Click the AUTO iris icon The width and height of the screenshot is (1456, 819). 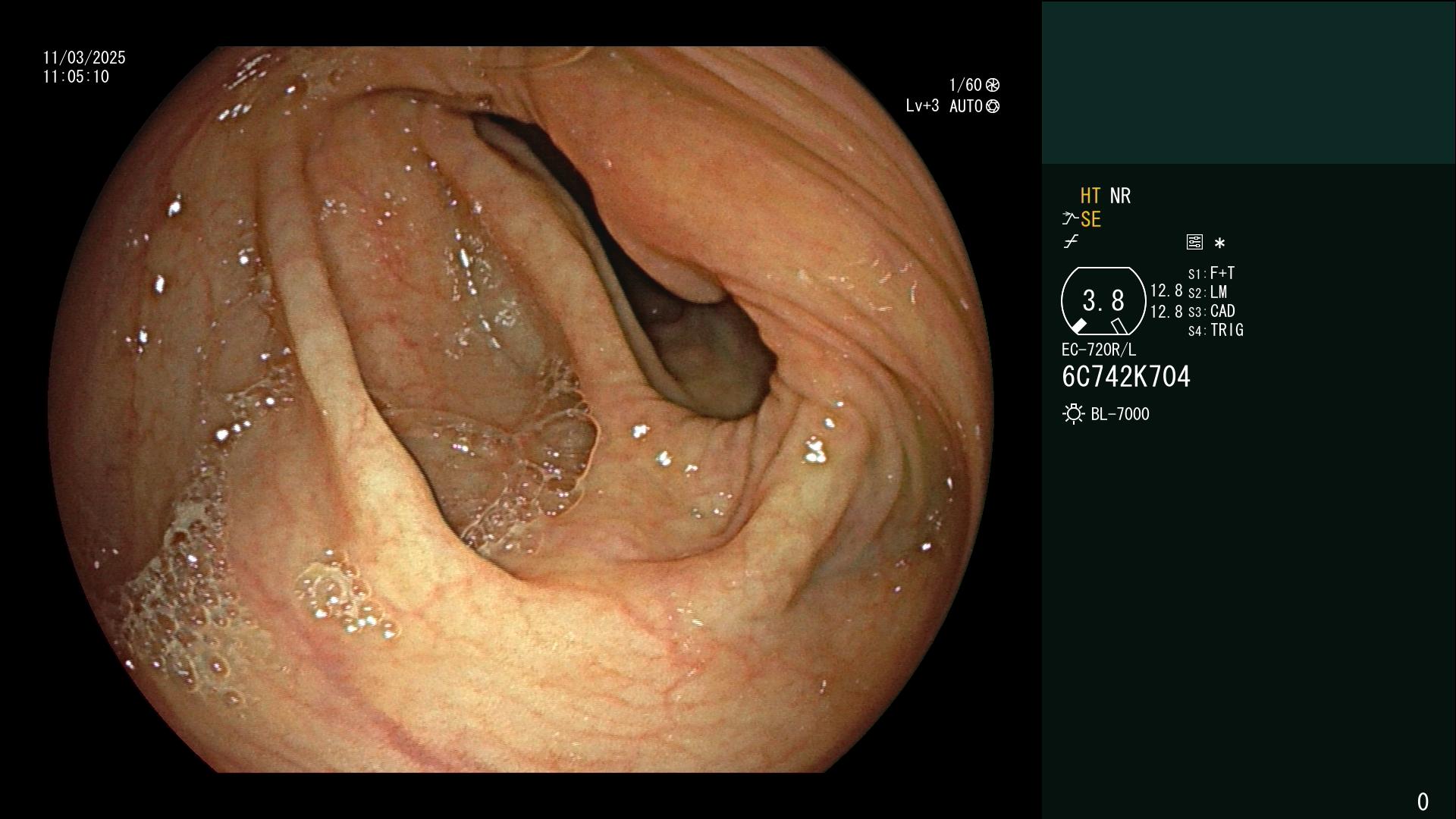coord(993,106)
